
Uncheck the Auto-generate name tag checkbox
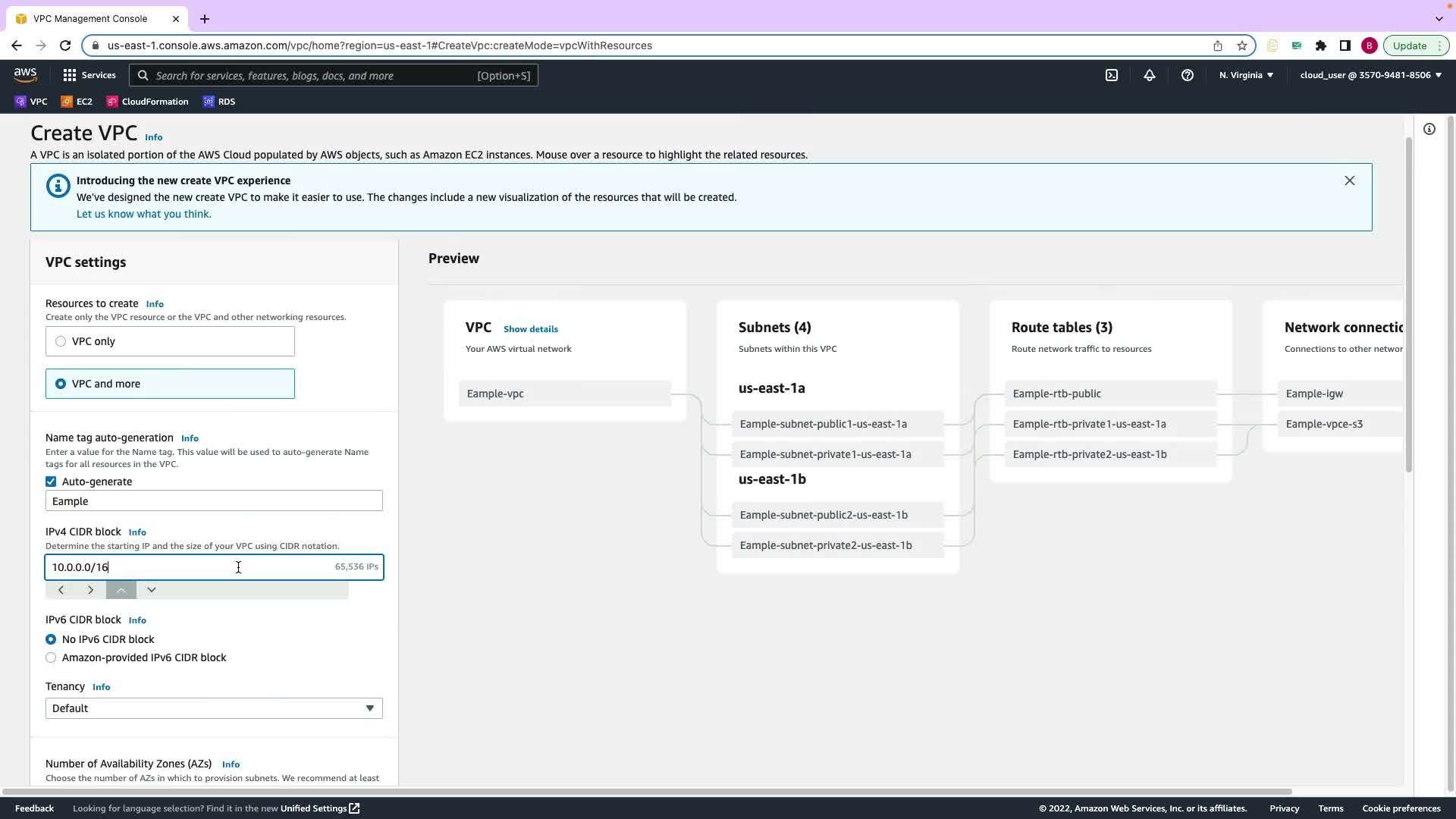pyautogui.click(x=51, y=482)
